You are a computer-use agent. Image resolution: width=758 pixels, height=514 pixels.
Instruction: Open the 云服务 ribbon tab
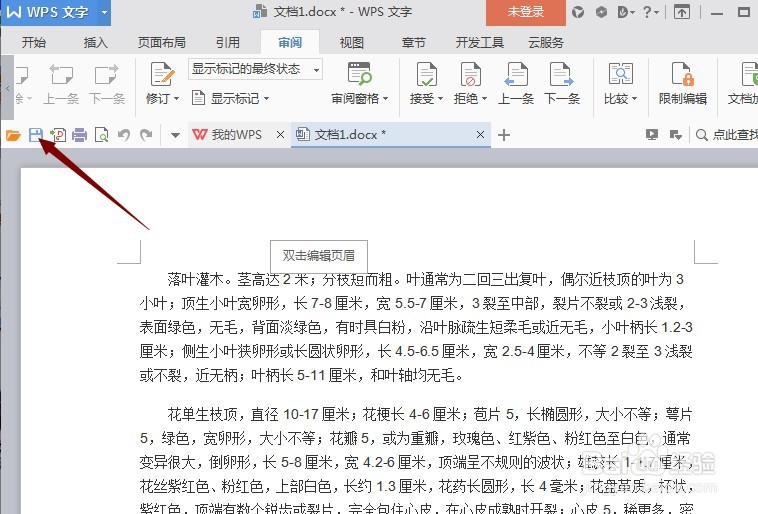546,43
